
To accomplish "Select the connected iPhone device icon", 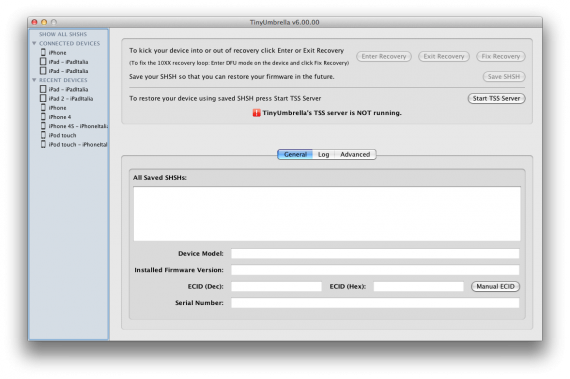I will pyautogui.click(x=43, y=52).
